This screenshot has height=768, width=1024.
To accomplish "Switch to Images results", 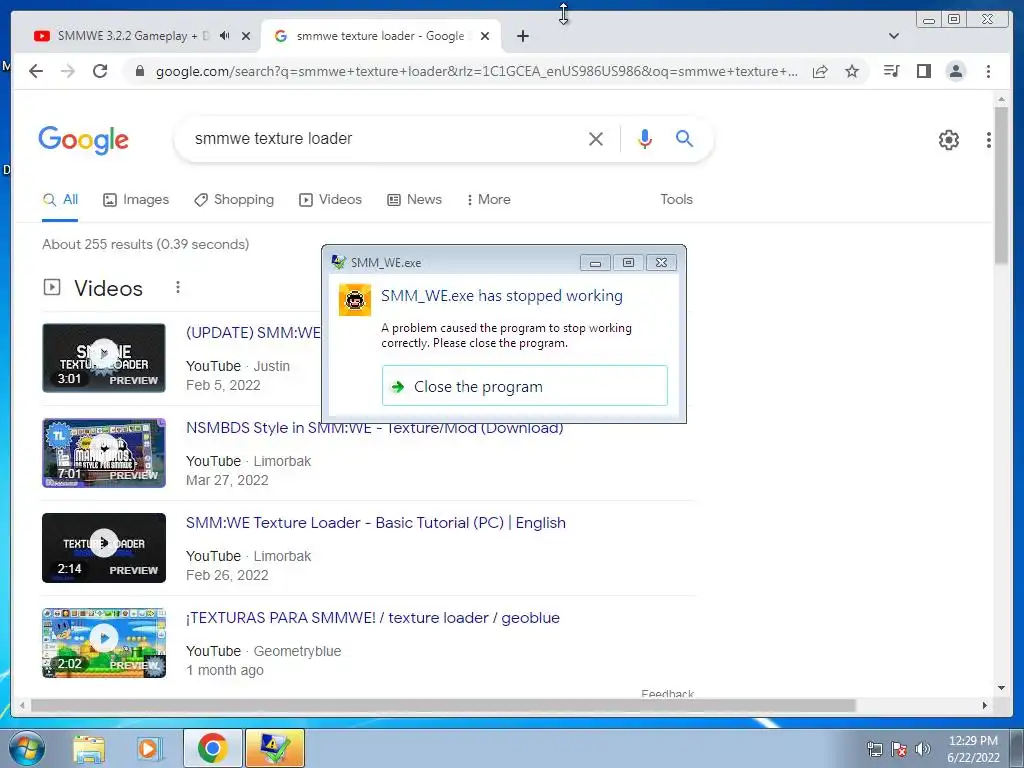I will pyautogui.click(x=136, y=200).
